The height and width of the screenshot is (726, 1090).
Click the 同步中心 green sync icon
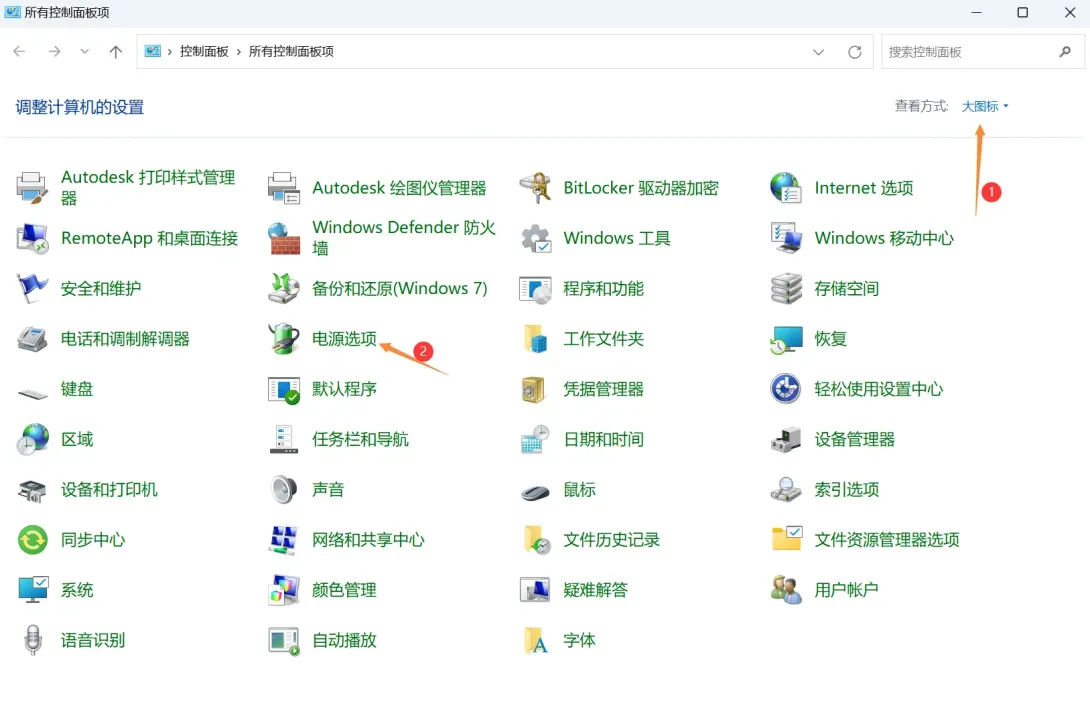coord(32,540)
